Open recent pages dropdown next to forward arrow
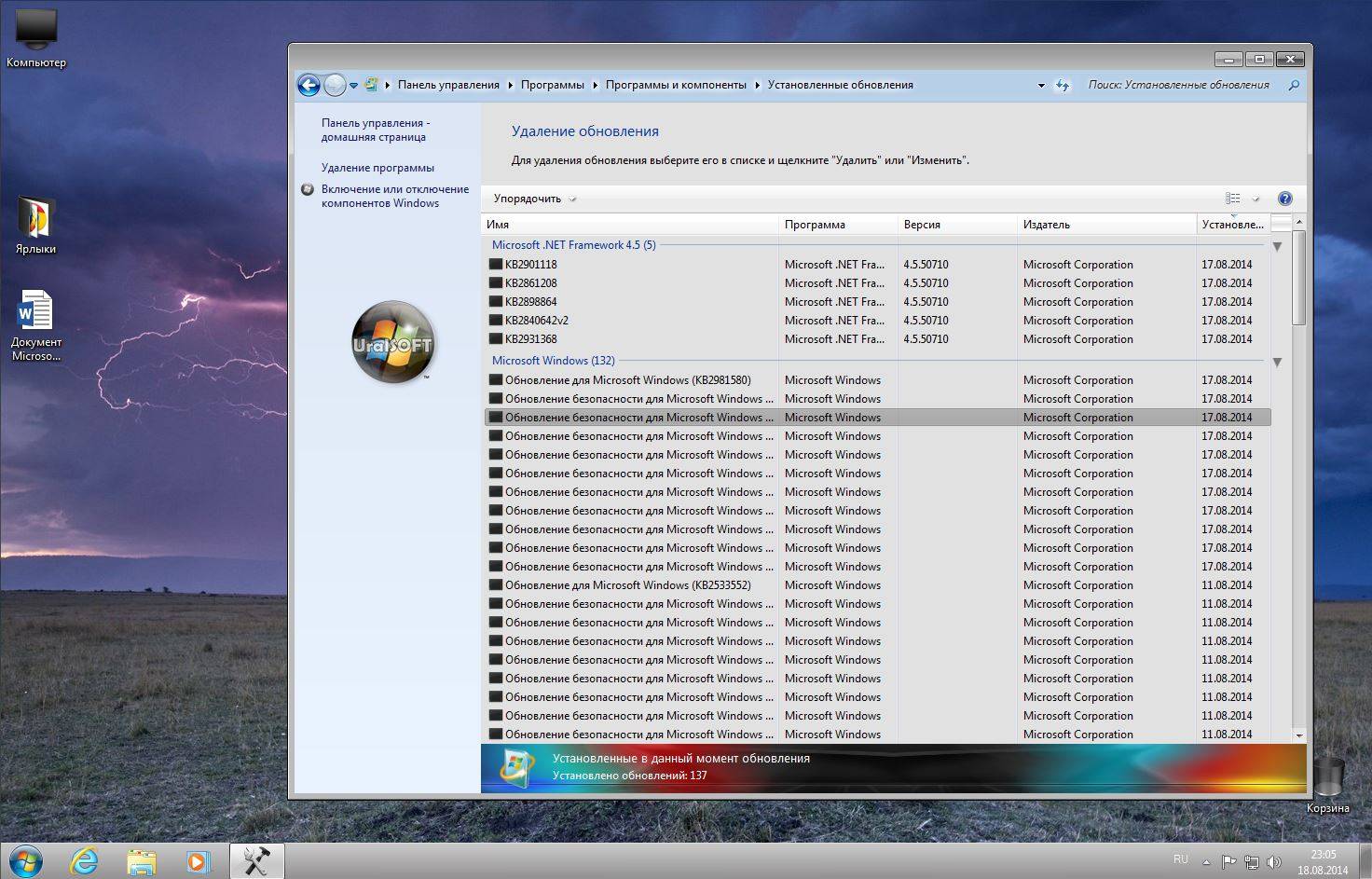1372x879 pixels. 353,86
